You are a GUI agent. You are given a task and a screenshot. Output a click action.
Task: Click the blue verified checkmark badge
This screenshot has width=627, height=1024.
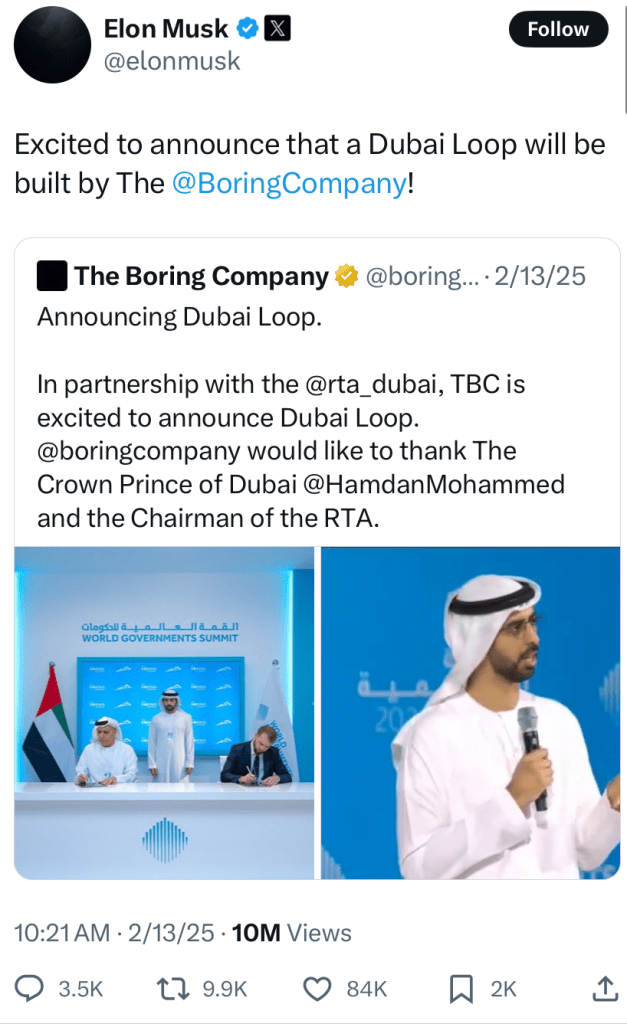[246, 29]
